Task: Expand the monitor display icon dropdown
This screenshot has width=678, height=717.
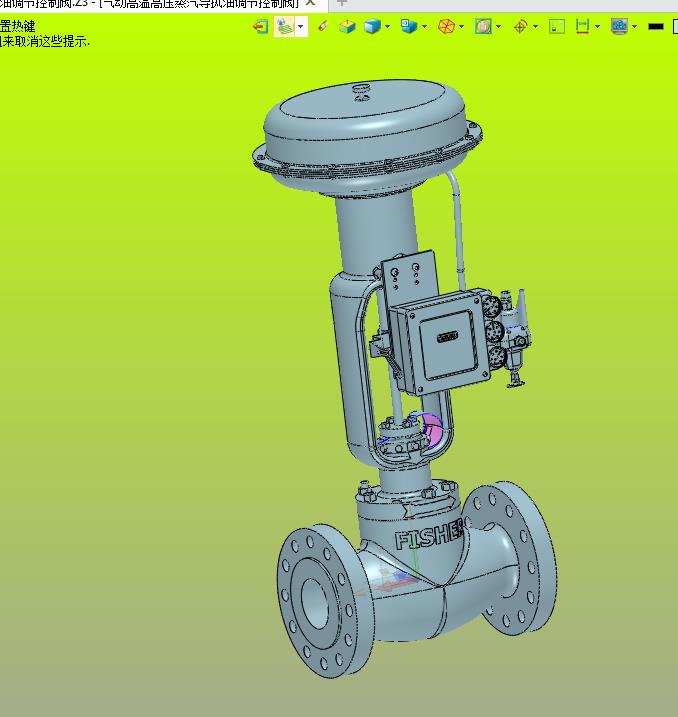Action: [x=635, y=27]
